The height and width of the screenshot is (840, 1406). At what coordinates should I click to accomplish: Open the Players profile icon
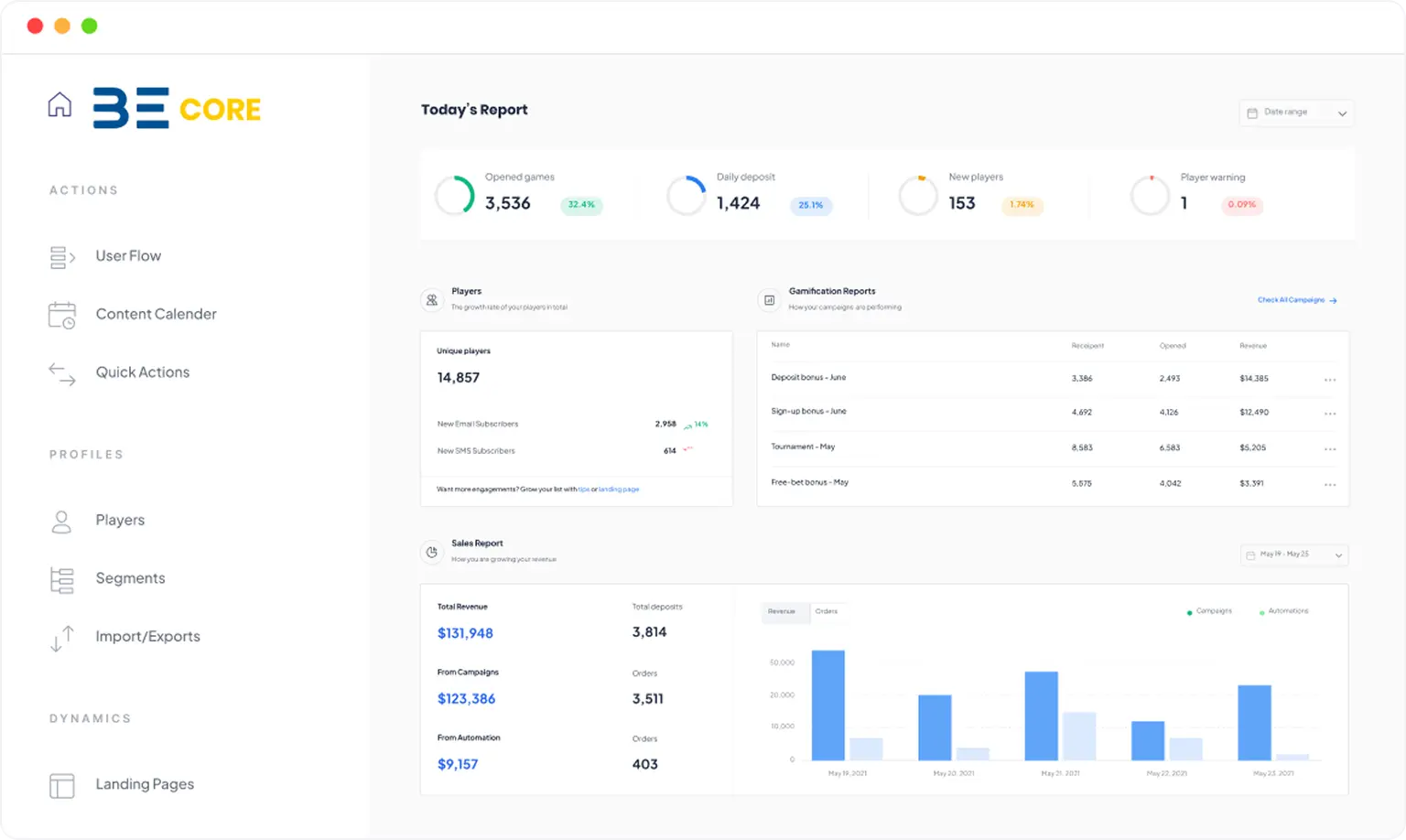coord(61,522)
